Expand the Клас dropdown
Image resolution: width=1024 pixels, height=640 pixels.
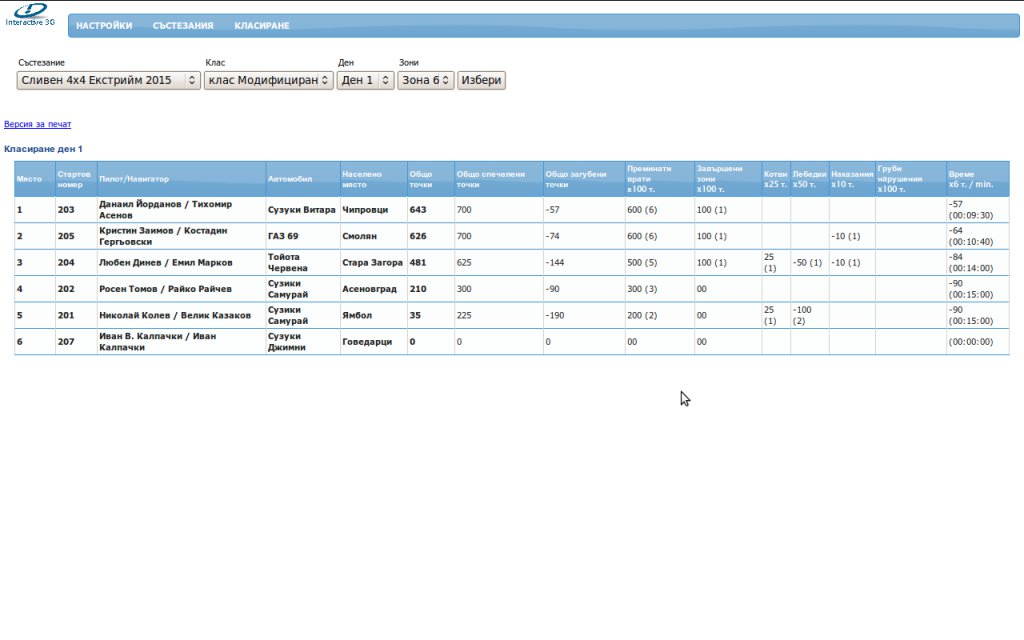[x=268, y=80]
